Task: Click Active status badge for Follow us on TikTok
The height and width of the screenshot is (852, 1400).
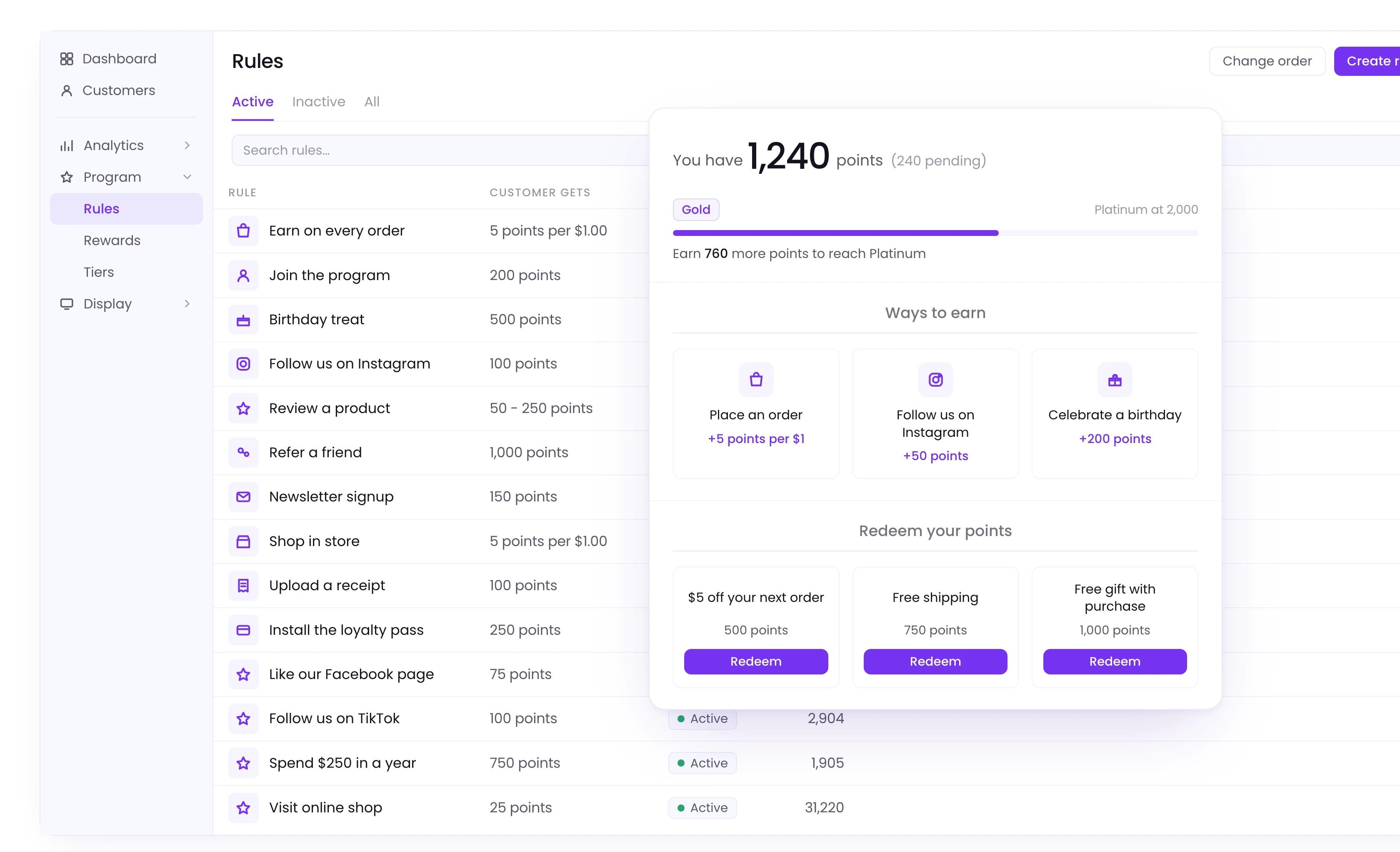Action: pos(702,719)
